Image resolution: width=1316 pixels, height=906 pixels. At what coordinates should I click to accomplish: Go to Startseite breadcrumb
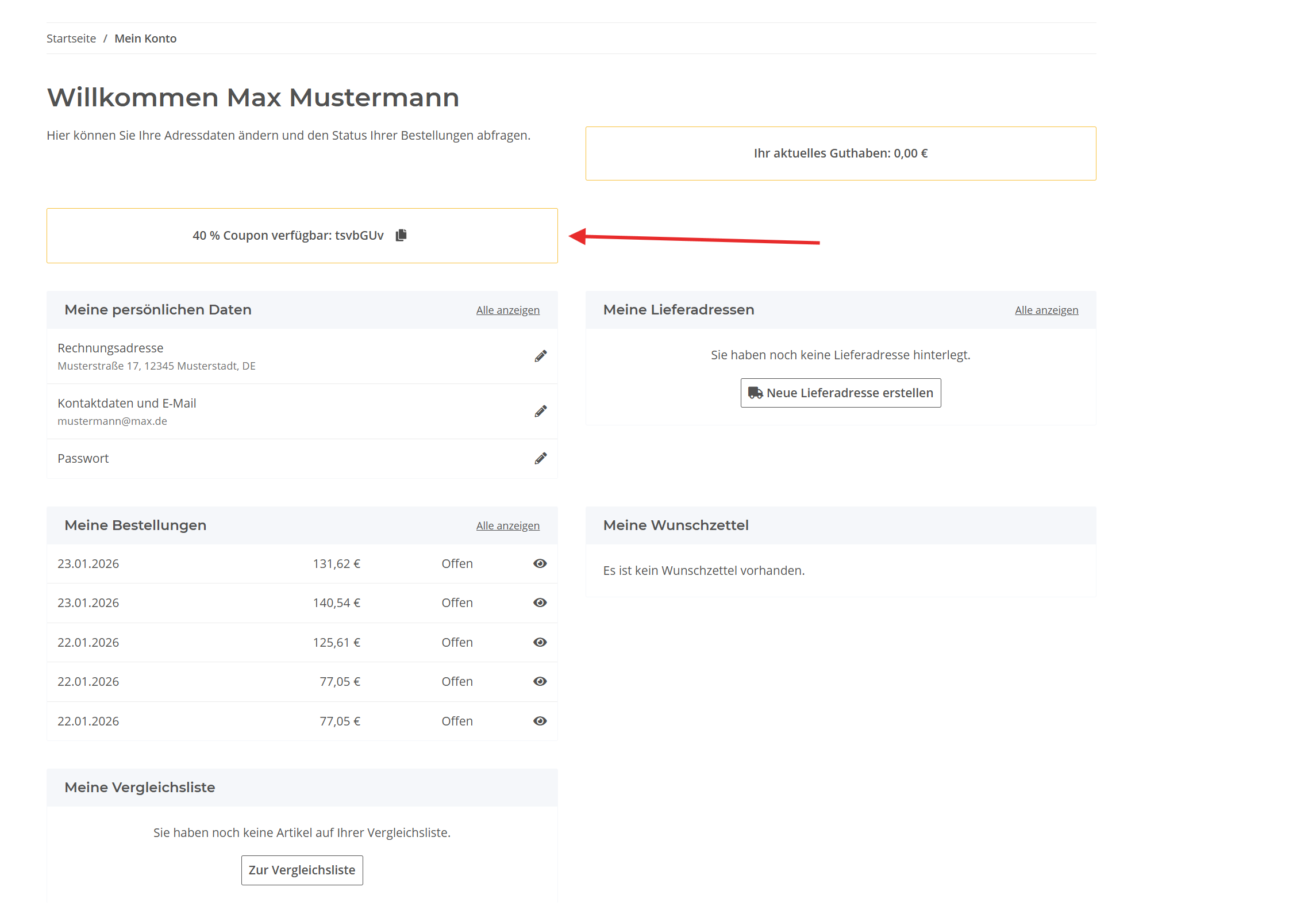[x=71, y=39]
